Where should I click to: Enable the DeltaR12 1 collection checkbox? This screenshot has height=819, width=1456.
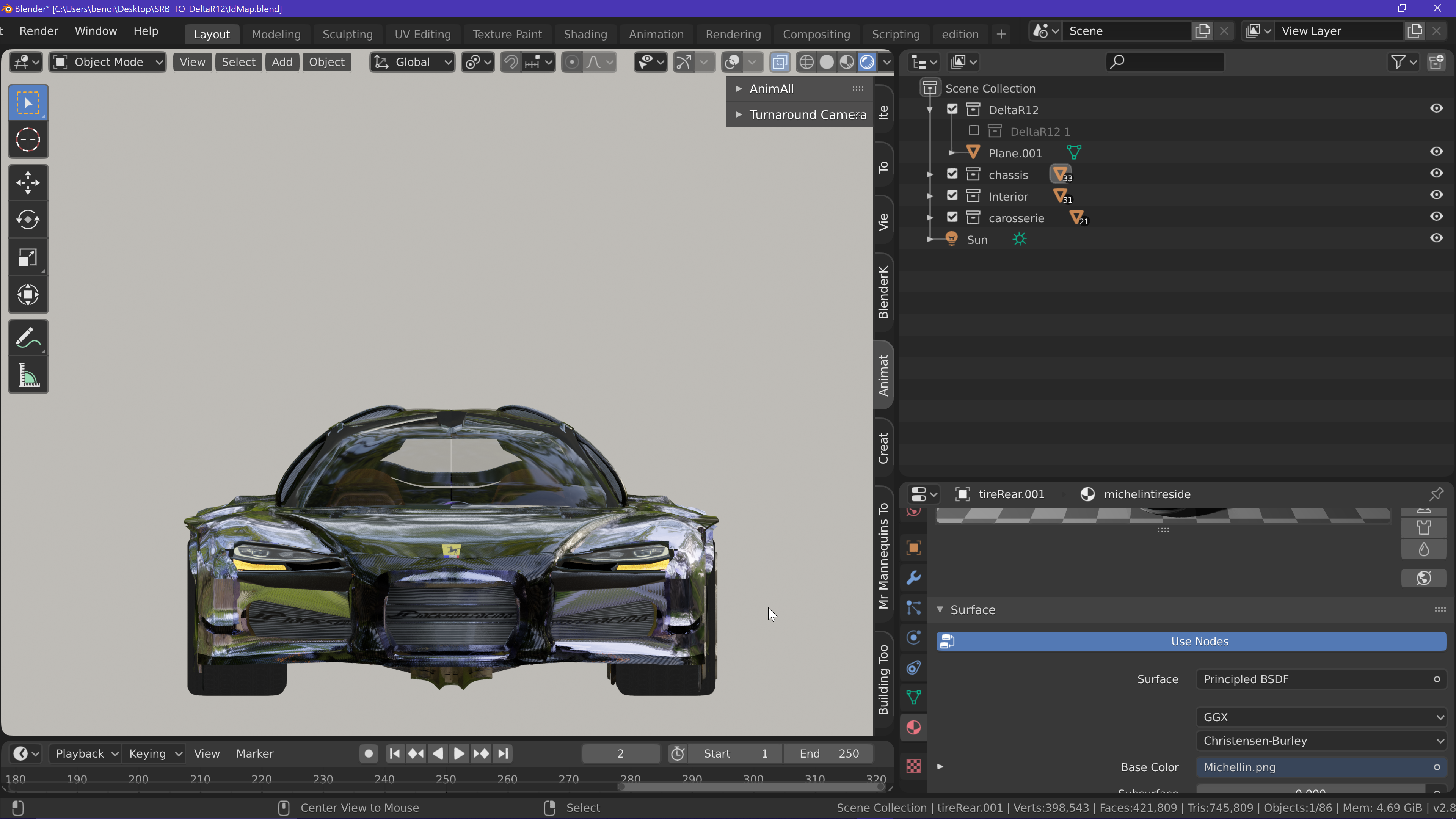click(974, 131)
